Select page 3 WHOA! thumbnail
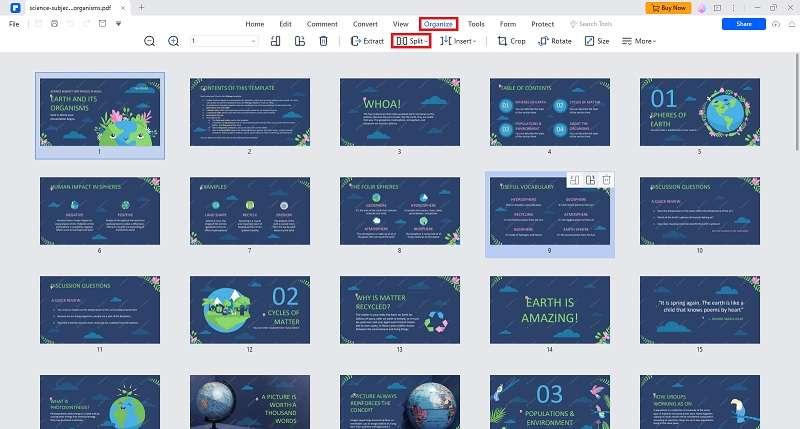800x429 pixels. [x=400, y=112]
